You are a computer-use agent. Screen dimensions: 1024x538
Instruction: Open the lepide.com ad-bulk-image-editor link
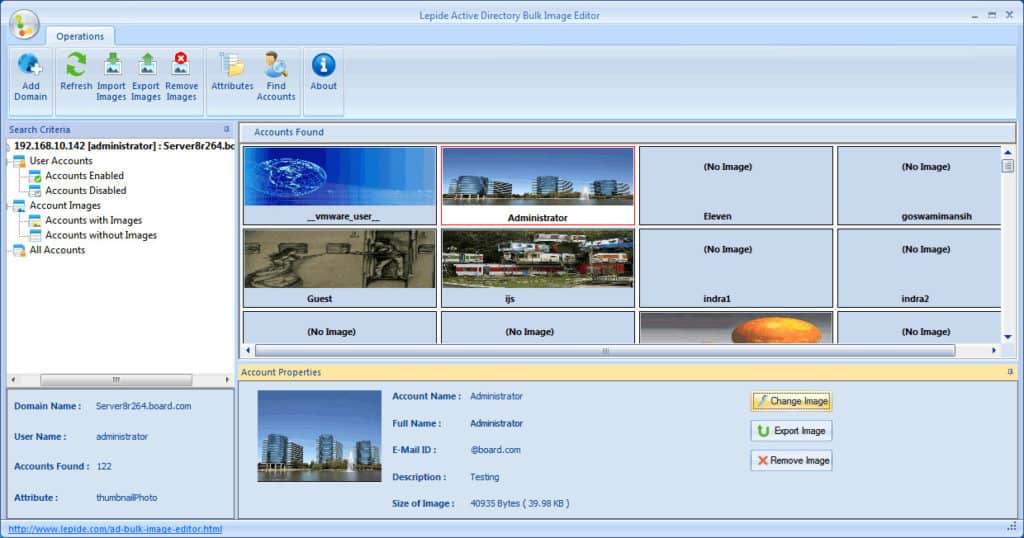click(x=115, y=529)
